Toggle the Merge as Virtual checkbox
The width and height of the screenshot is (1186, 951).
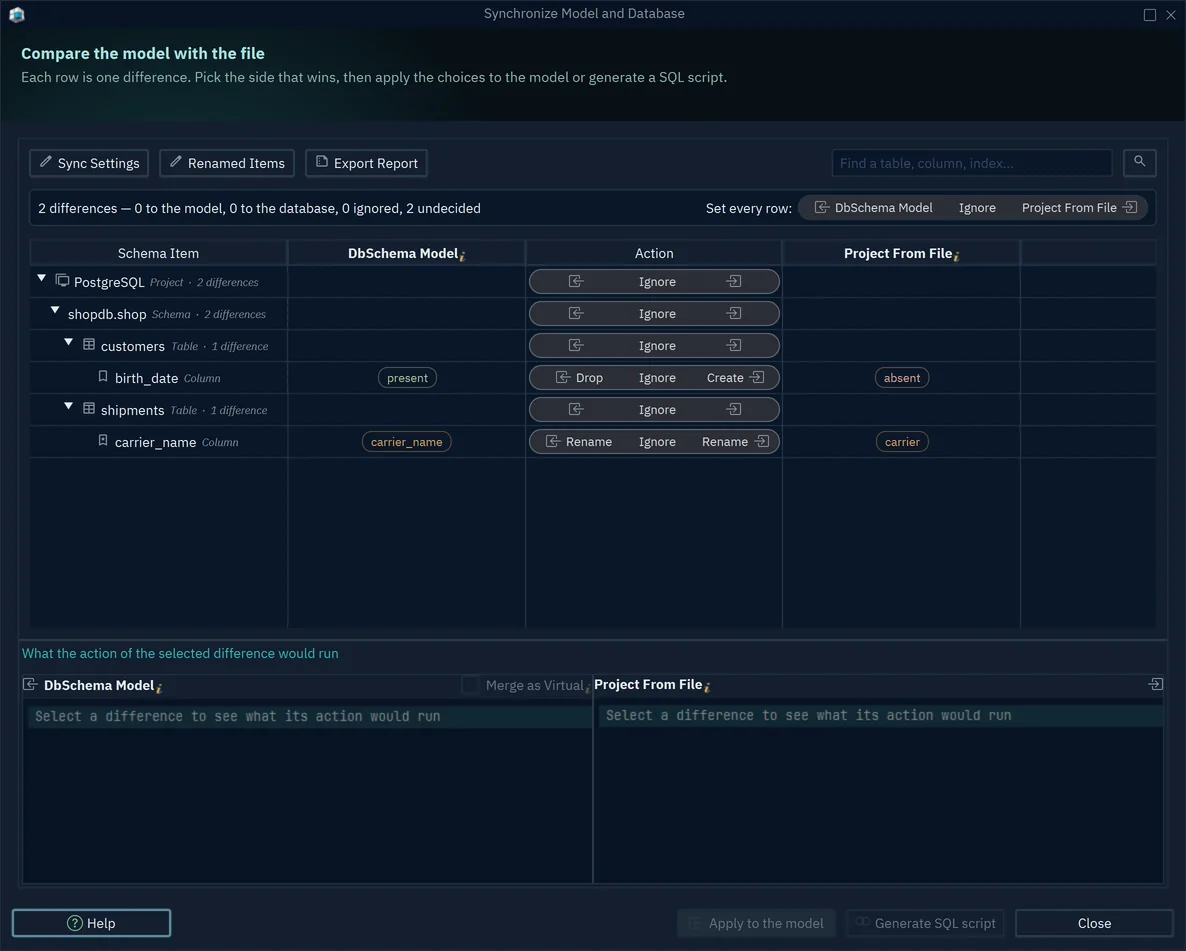tap(470, 685)
